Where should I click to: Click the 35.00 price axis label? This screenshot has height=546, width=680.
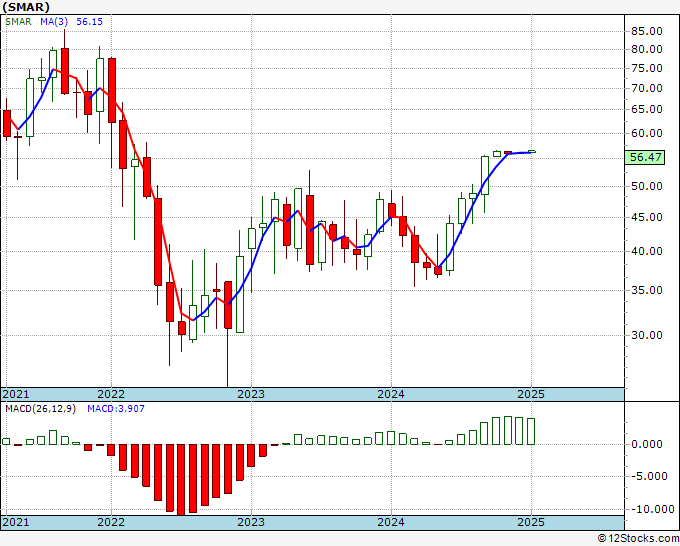click(647, 290)
